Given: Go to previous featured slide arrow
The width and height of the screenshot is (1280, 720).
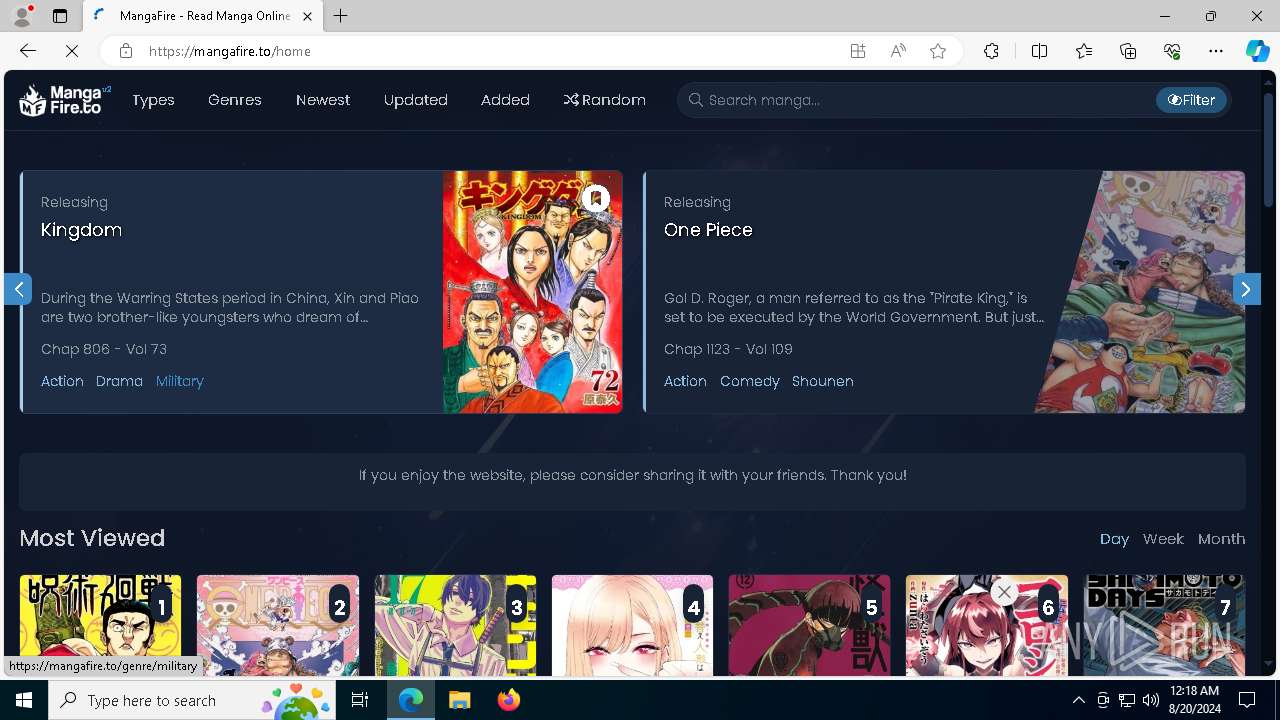Looking at the screenshot, I should pos(18,289).
